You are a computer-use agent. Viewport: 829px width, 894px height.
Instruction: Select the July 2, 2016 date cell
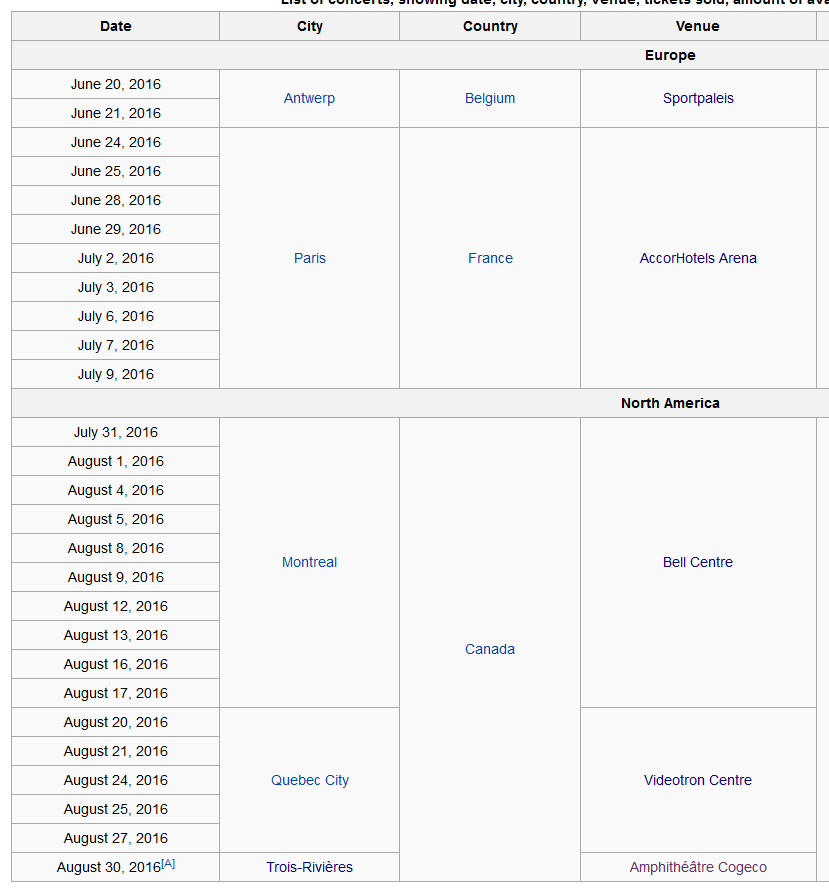pos(116,258)
